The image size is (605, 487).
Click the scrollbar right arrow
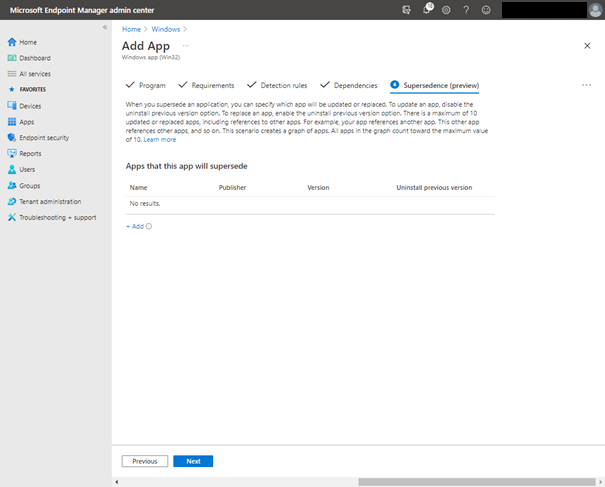pos(600,482)
